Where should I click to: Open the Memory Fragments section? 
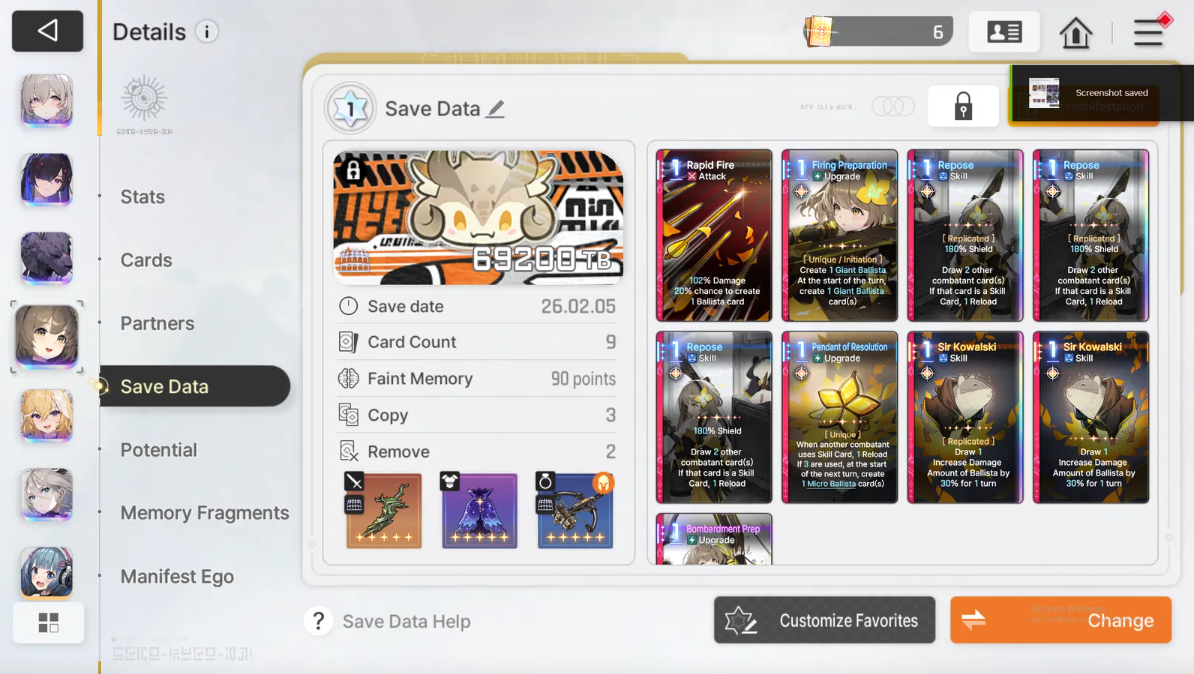tap(204, 513)
